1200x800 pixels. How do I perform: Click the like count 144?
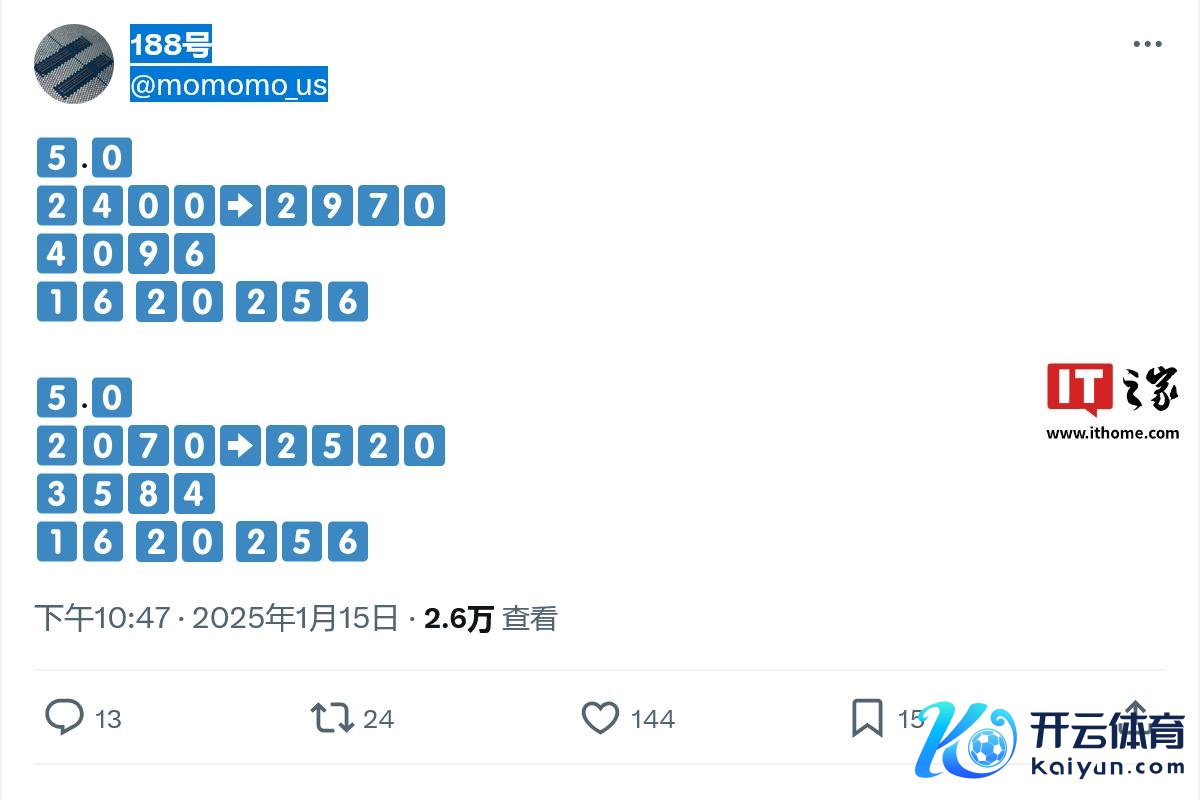pos(653,719)
